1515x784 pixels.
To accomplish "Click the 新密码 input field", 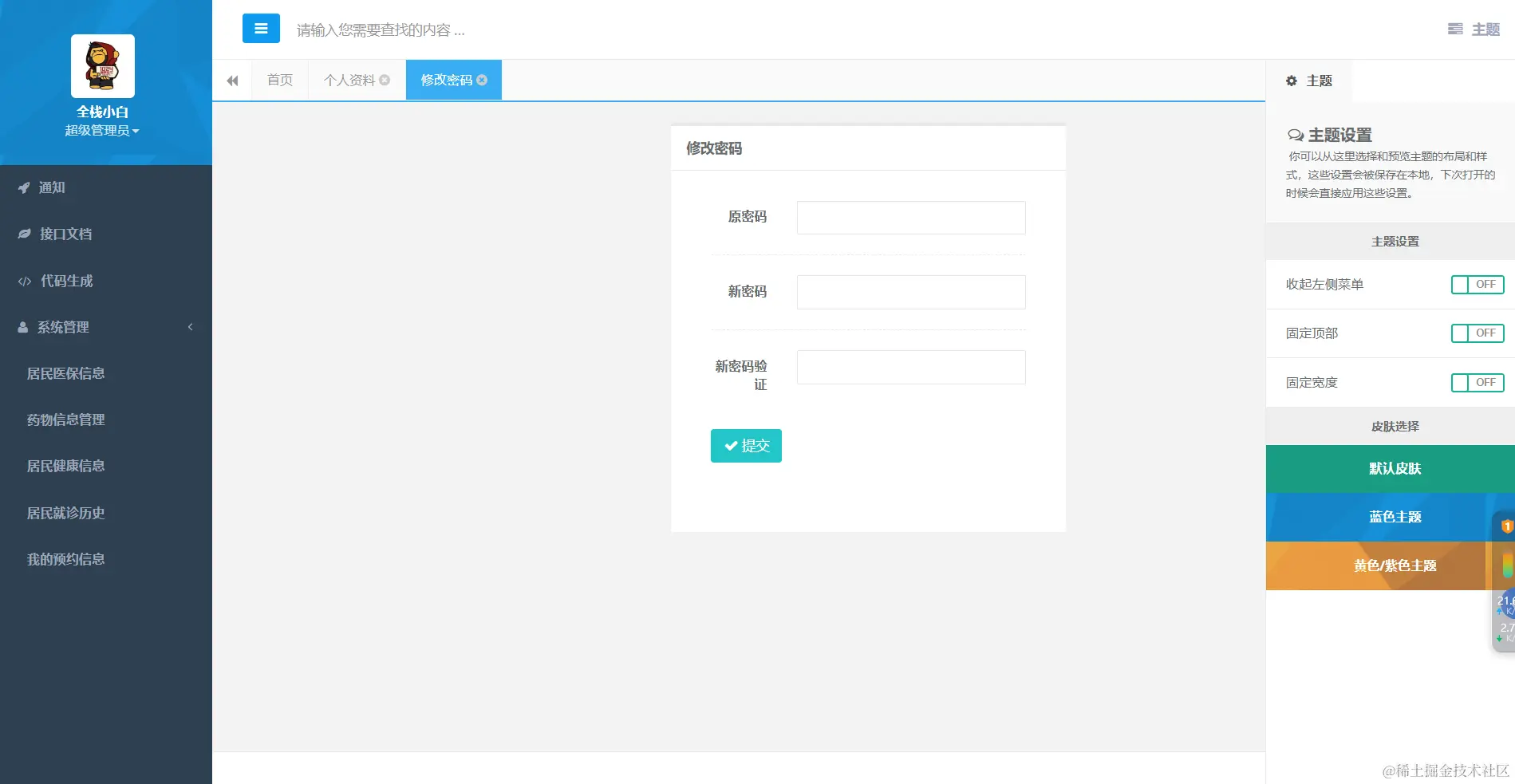I will coord(911,292).
